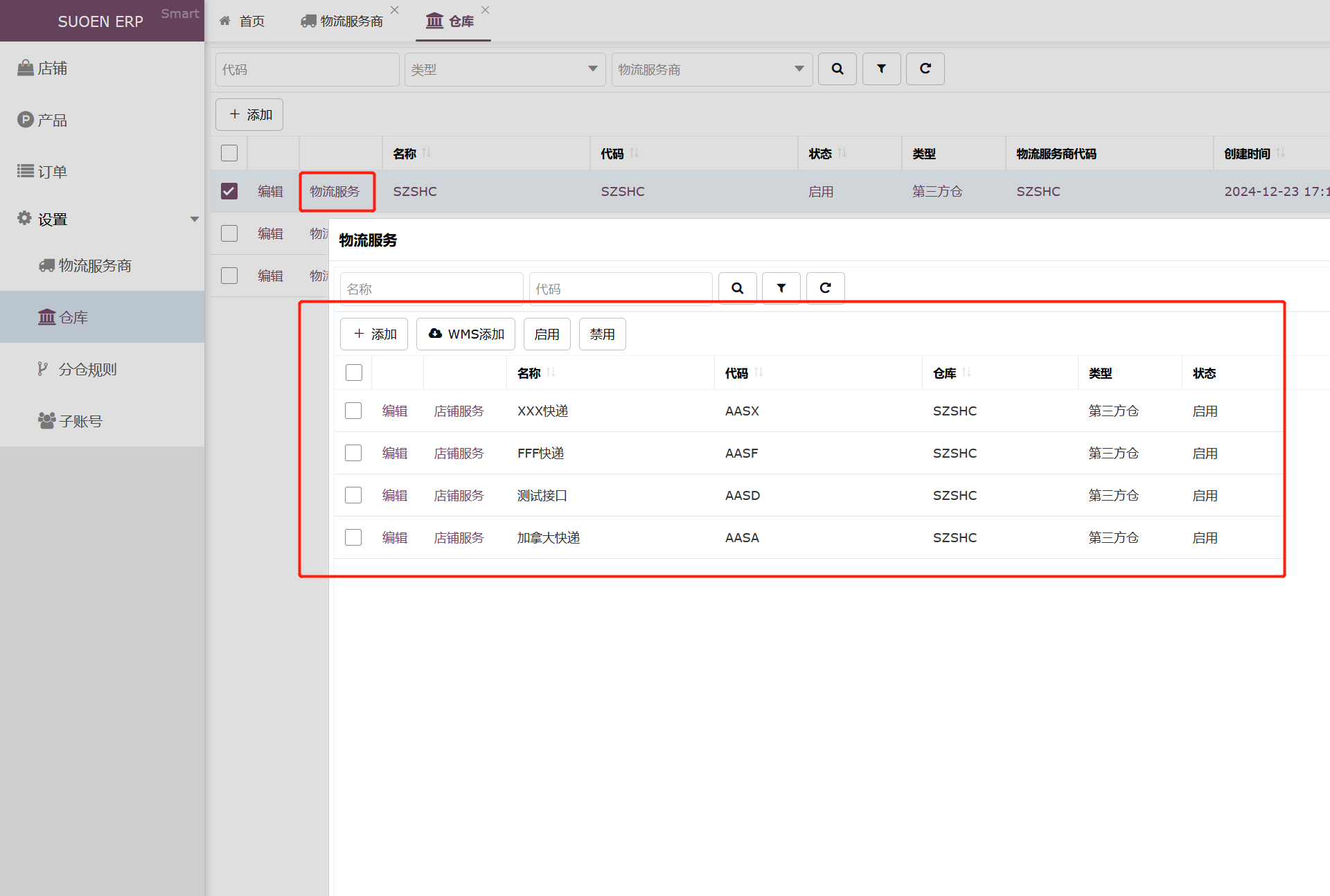Click 添加 button in 物流服务 panel
The width and height of the screenshot is (1330, 896).
point(374,334)
